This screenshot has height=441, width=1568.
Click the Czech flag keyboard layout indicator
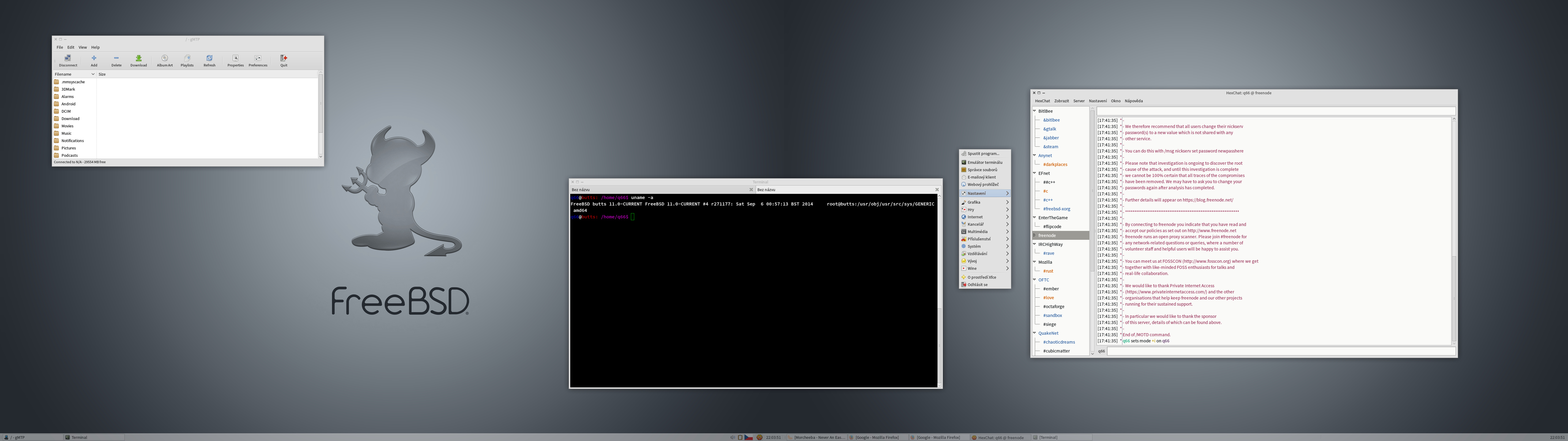point(749,437)
